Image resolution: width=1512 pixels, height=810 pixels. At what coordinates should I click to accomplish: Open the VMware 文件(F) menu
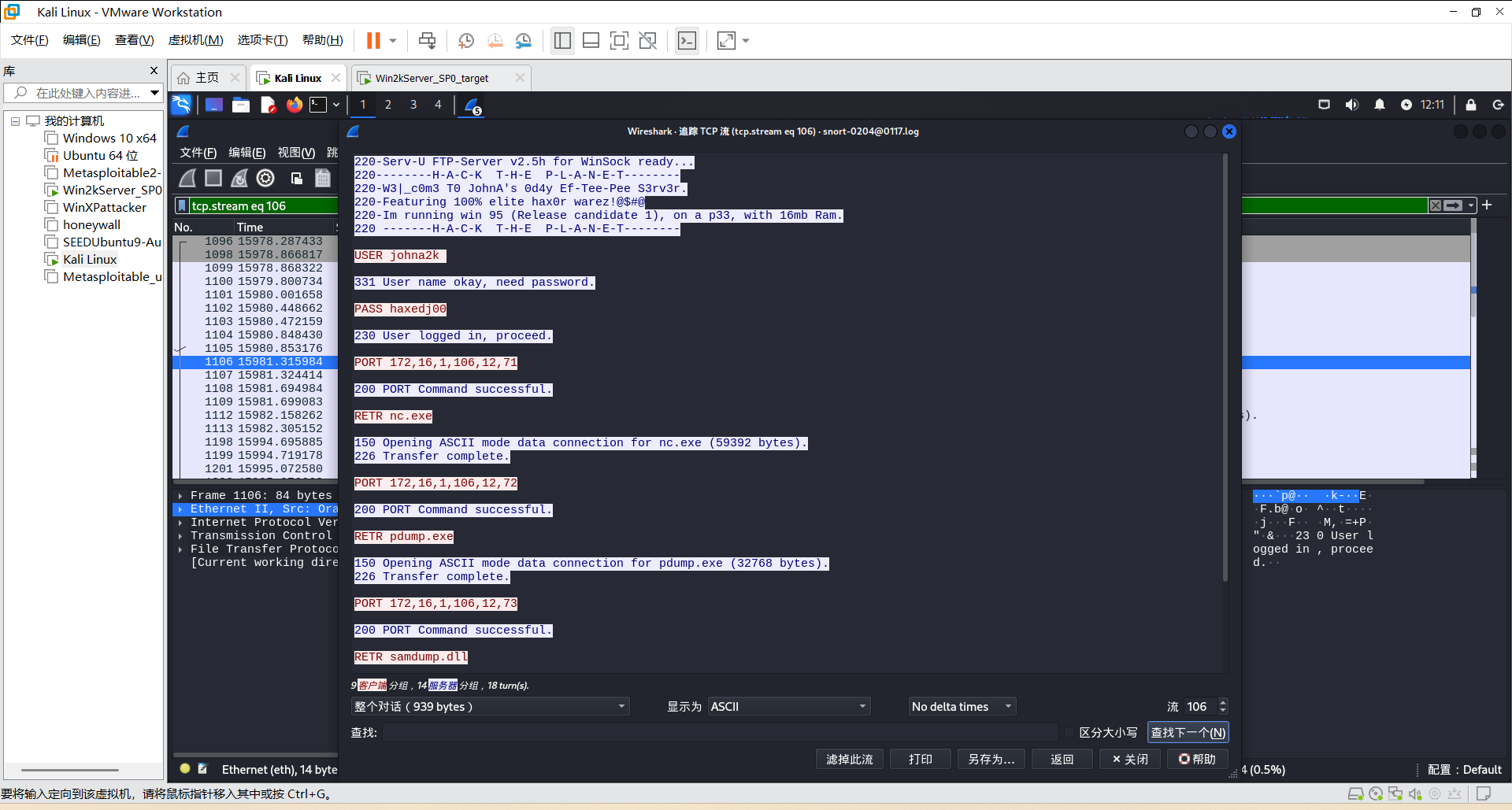(30, 40)
